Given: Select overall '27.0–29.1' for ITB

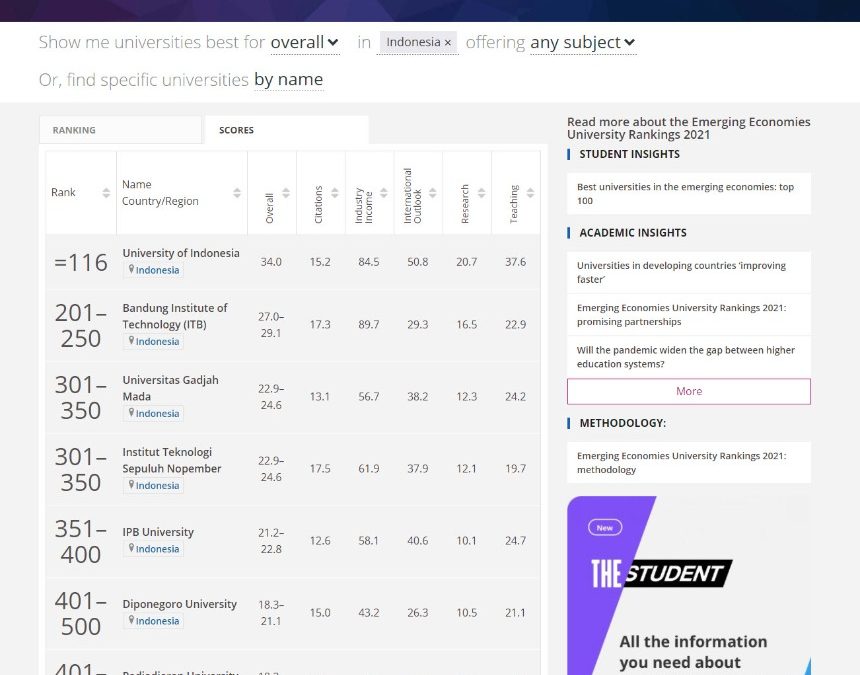Looking at the screenshot, I should point(271,325).
